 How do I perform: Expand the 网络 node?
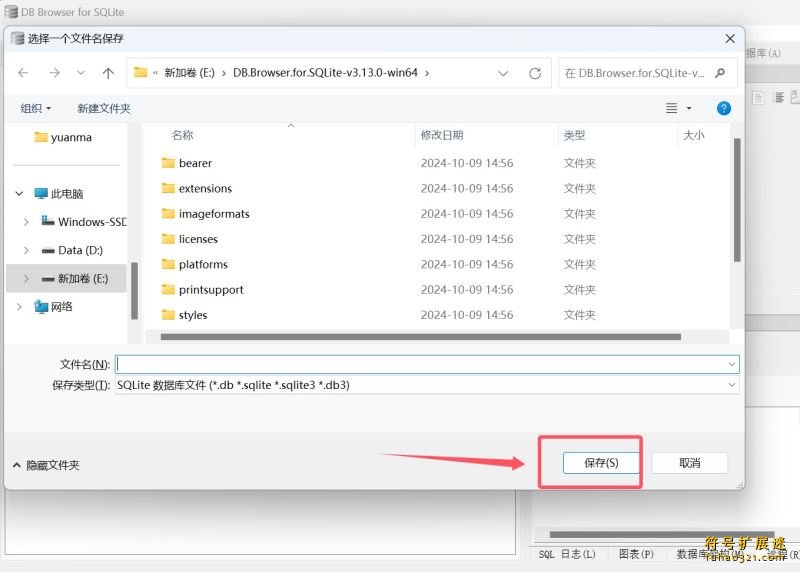pyautogui.click(x=19, y=307)
